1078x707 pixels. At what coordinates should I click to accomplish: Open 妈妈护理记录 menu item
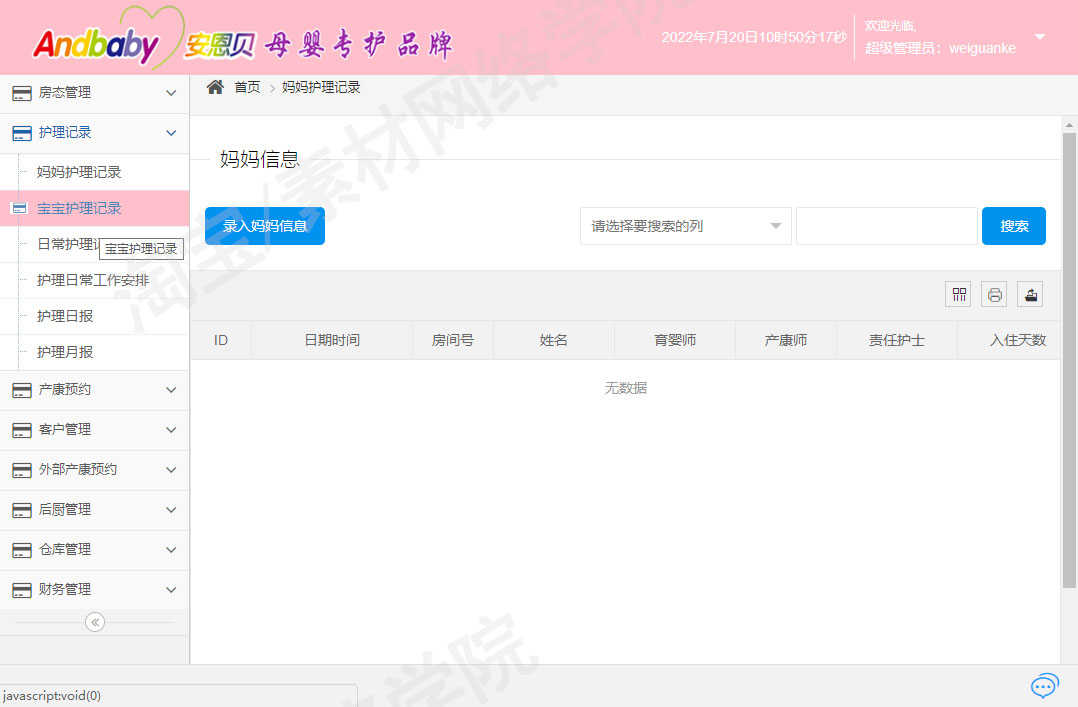coord(79,172)
